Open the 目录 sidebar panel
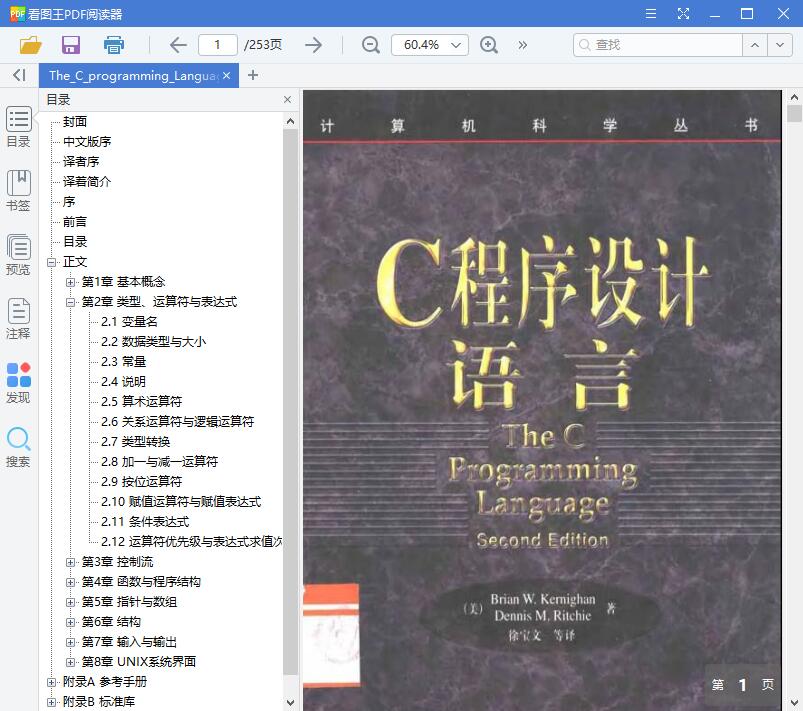Viewport: 803px width, 711px height. pos(19,127)
